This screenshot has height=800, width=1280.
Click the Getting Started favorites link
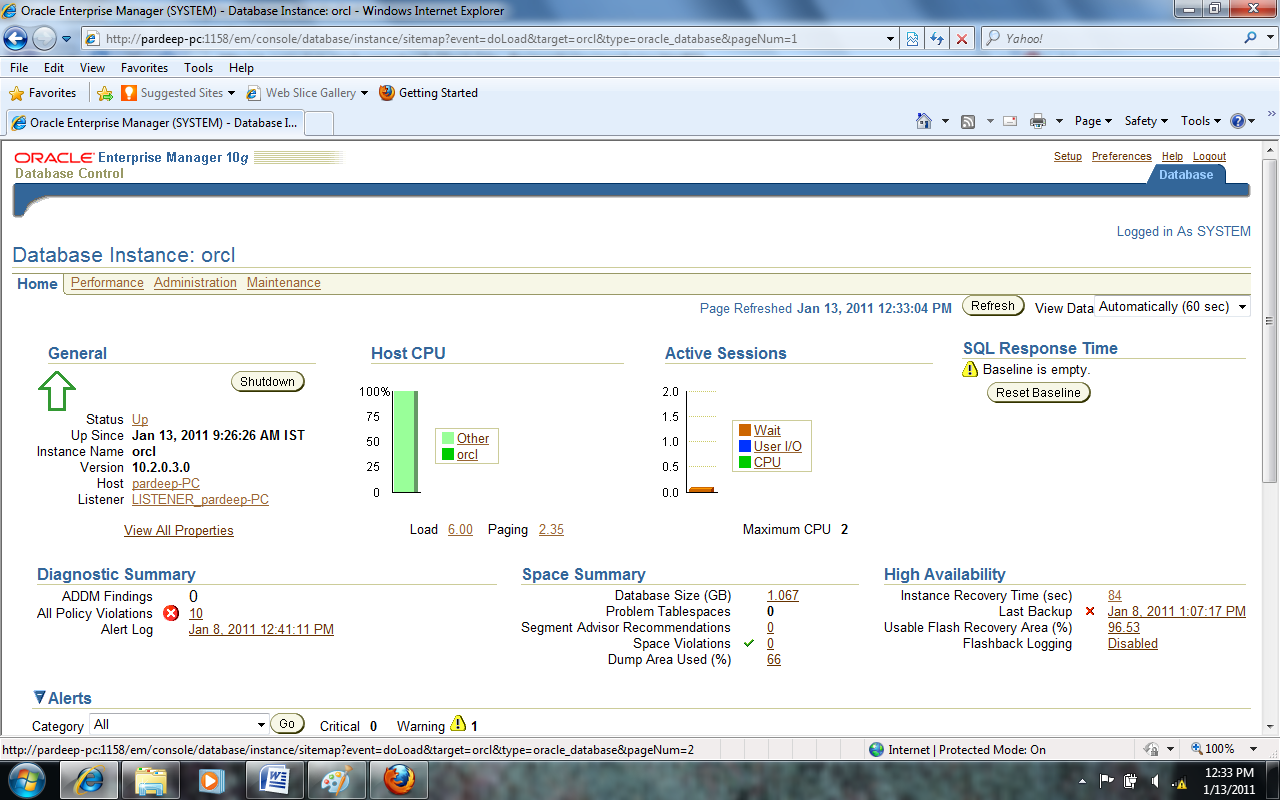(428, 93)
